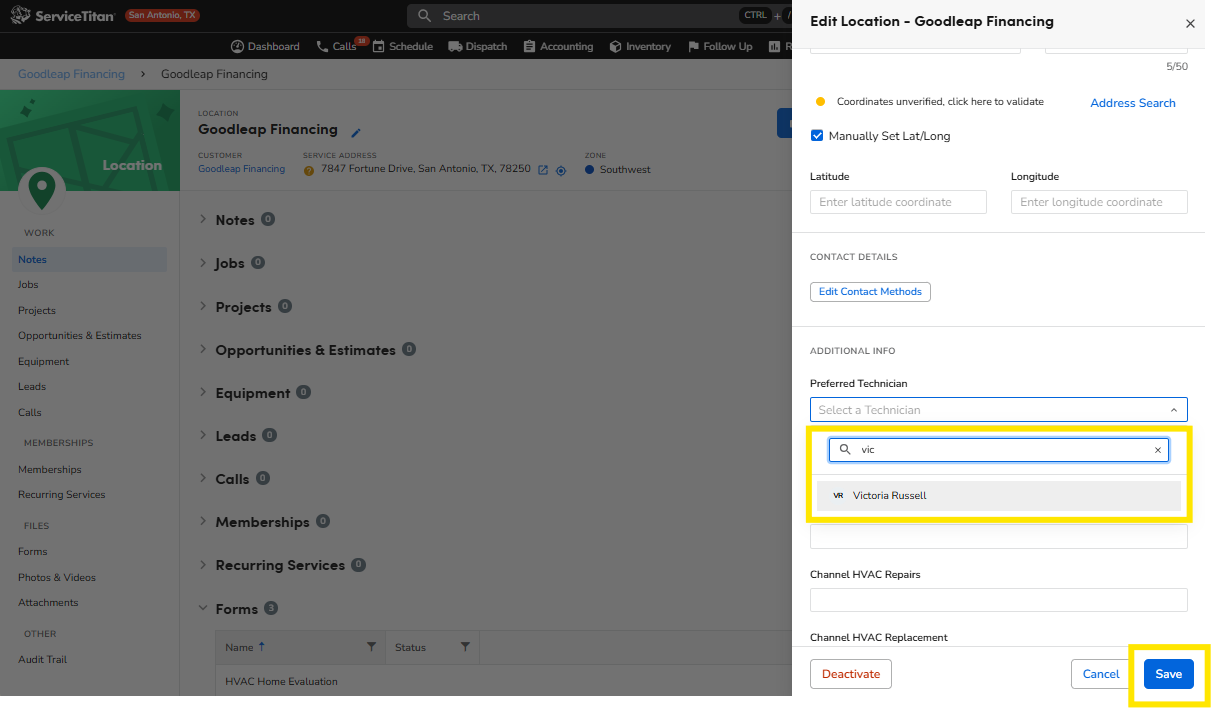Open Follow Up in navigation

tap(719, 46)
